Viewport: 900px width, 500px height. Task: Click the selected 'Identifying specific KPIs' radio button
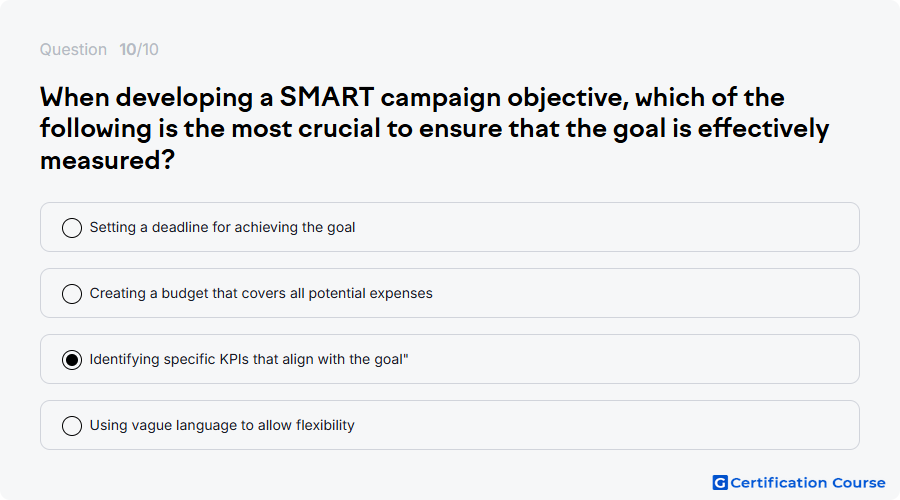[x=72, y=359]
